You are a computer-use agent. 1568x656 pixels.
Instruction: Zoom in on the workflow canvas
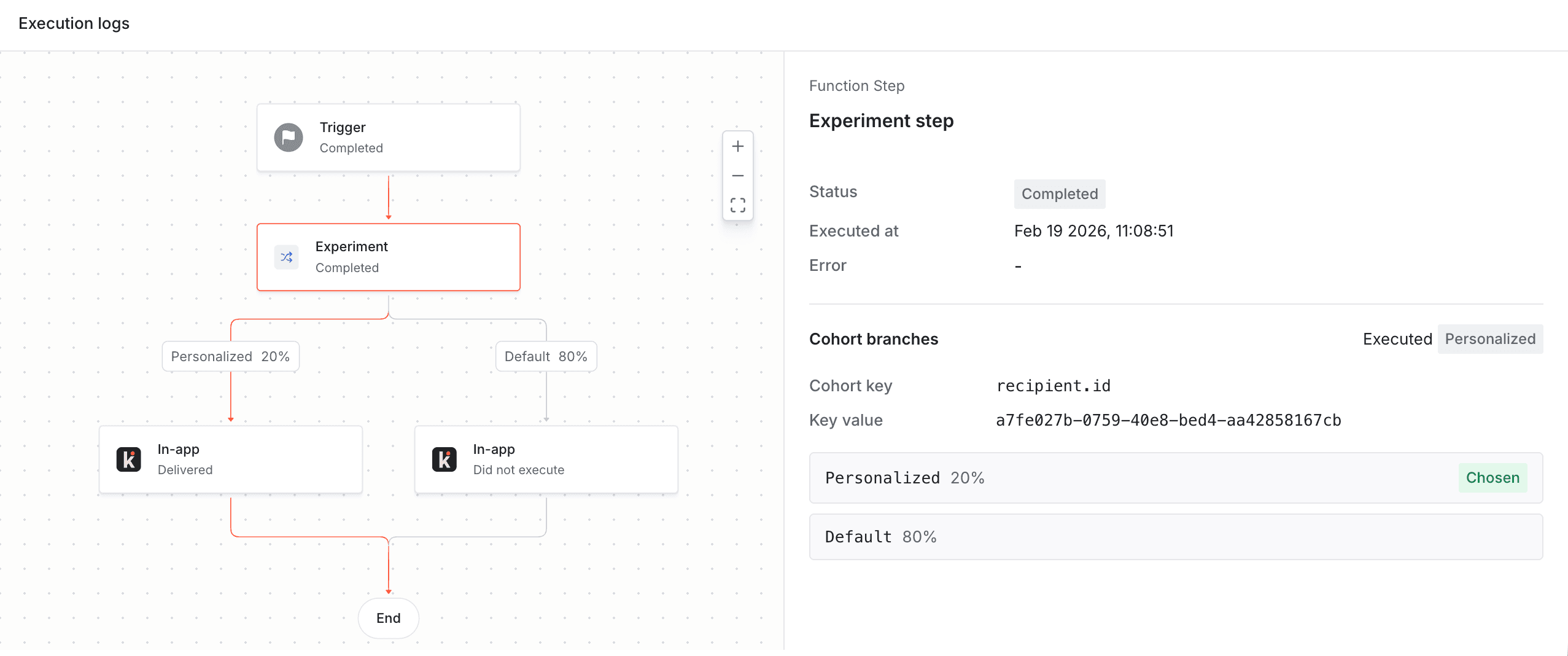click(x=738, y=146)
